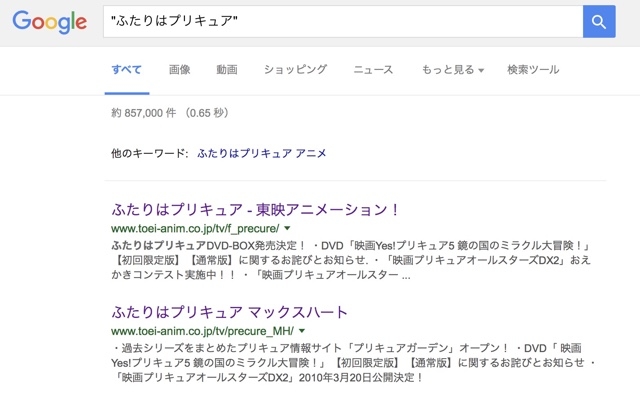
Task: Expand arrow next to precure_MH URL
Action: [302, 330]
